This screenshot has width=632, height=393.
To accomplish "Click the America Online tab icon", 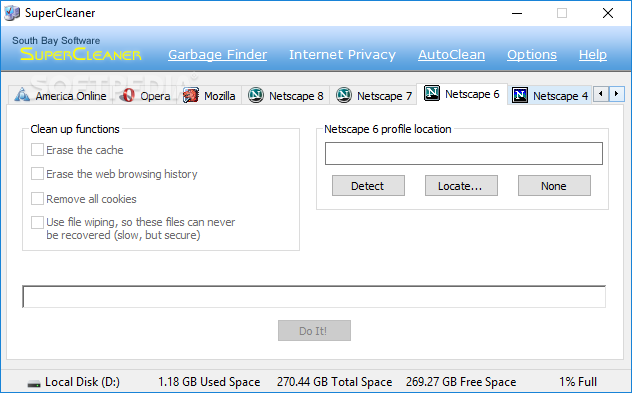I will pos(22,95).
